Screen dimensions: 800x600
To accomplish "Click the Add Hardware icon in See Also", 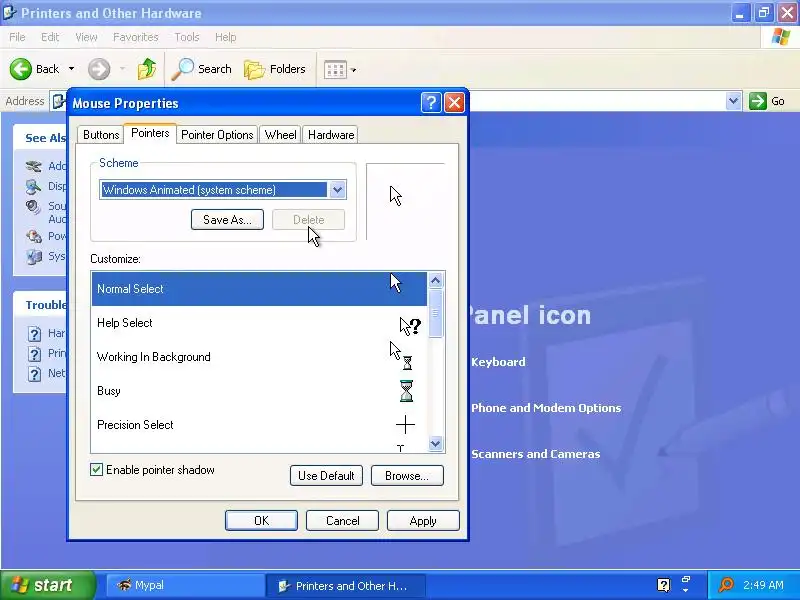I will coord(34,166).
